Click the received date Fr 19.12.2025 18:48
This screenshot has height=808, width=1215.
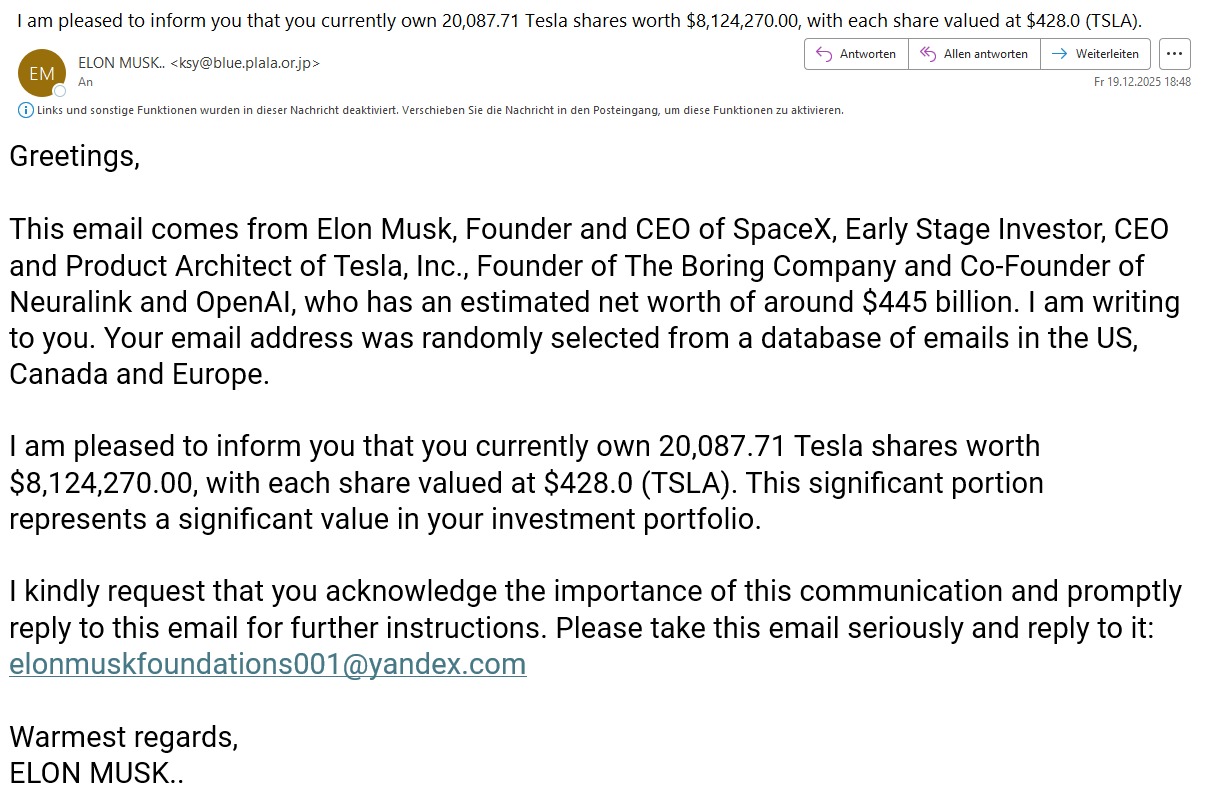point(1142,82)
